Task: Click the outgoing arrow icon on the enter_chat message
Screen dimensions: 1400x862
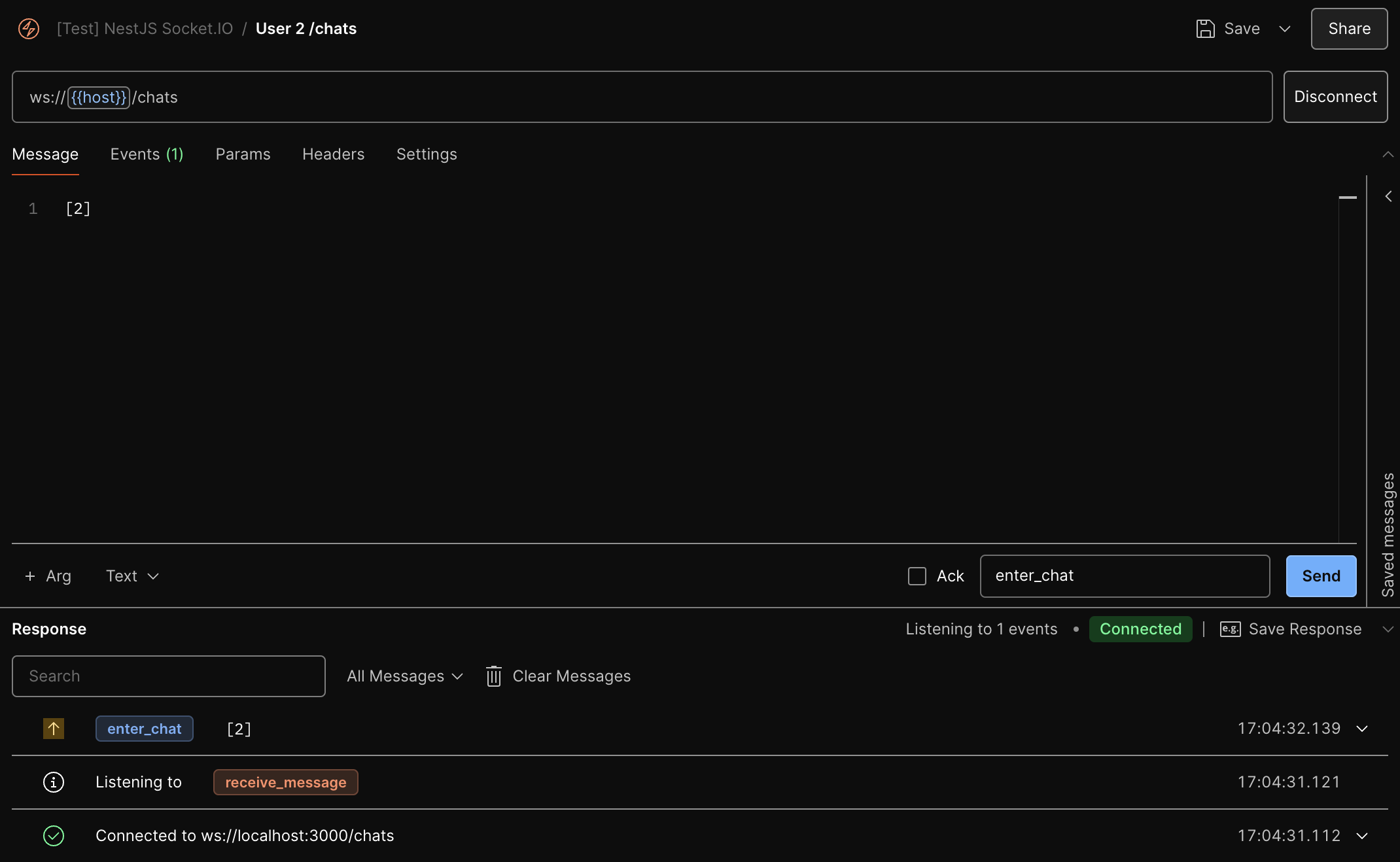Action: pos(54,729)
